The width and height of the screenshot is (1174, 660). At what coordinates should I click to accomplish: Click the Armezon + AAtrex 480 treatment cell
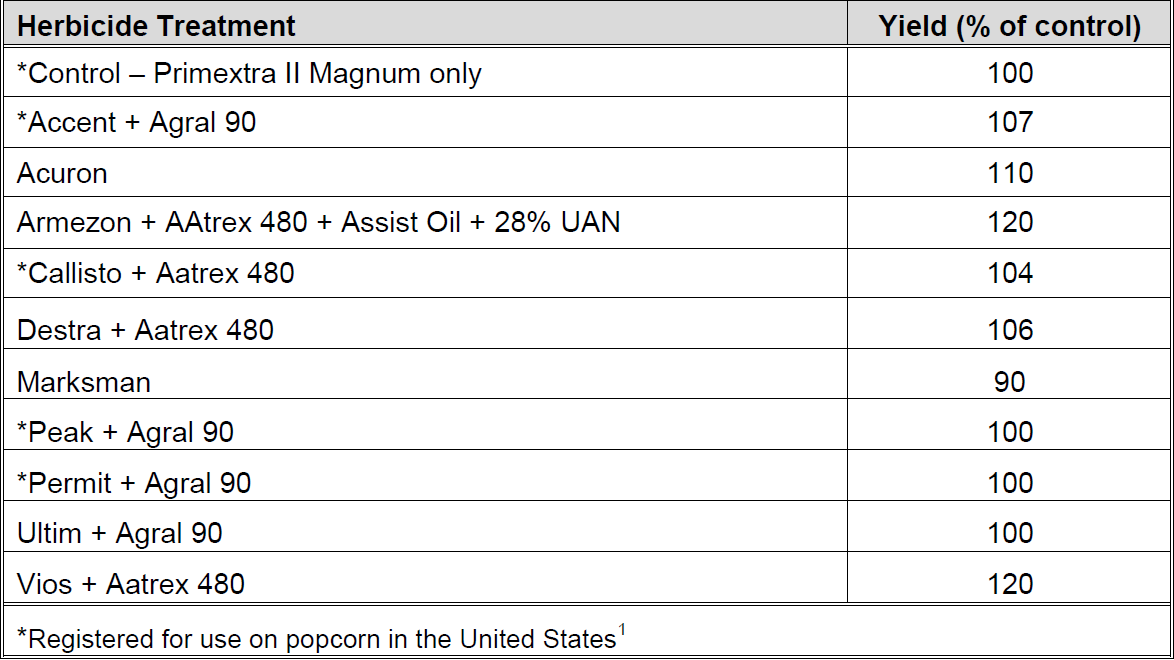pyautogui.click(x=318, y=222)
